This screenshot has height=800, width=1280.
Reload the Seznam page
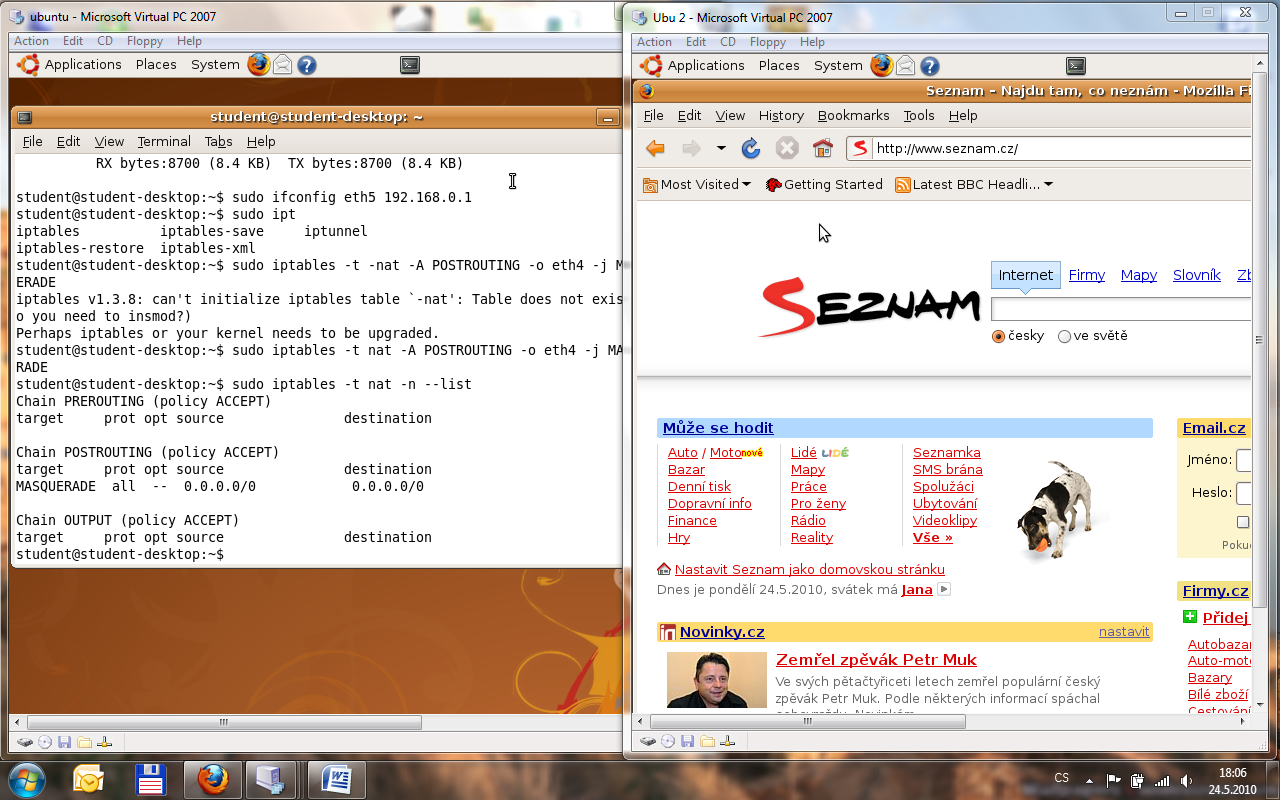coord(751,149)
